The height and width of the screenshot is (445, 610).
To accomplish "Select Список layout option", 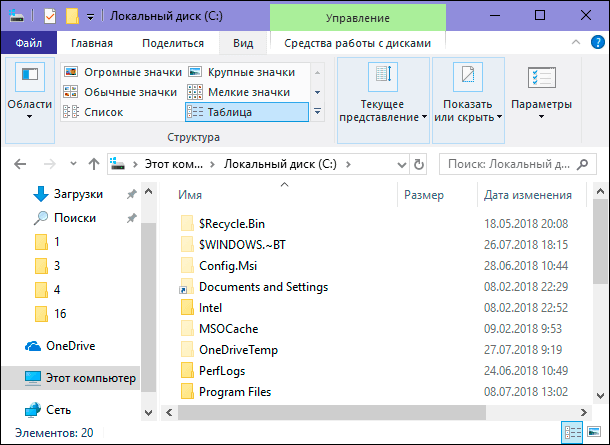I will pos(93,112).
